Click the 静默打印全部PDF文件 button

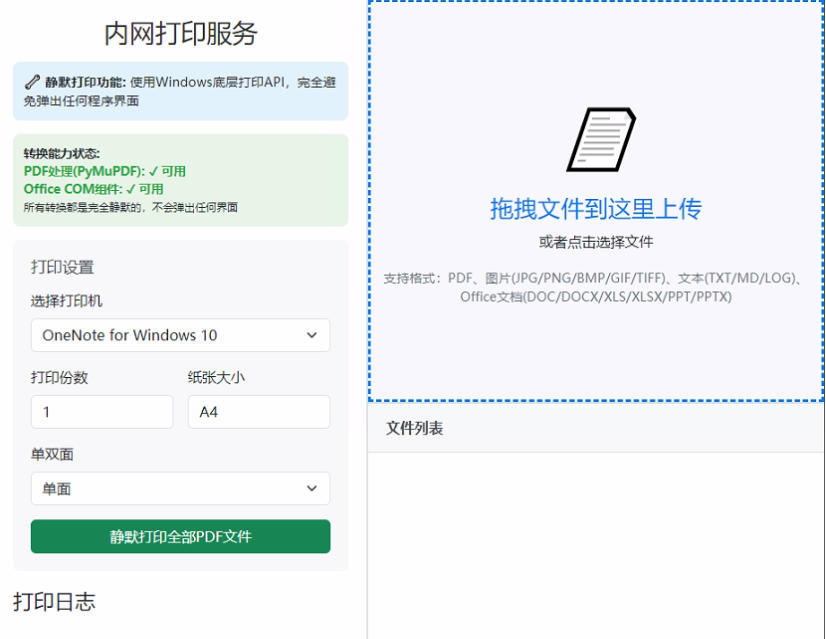click(181, 536)
